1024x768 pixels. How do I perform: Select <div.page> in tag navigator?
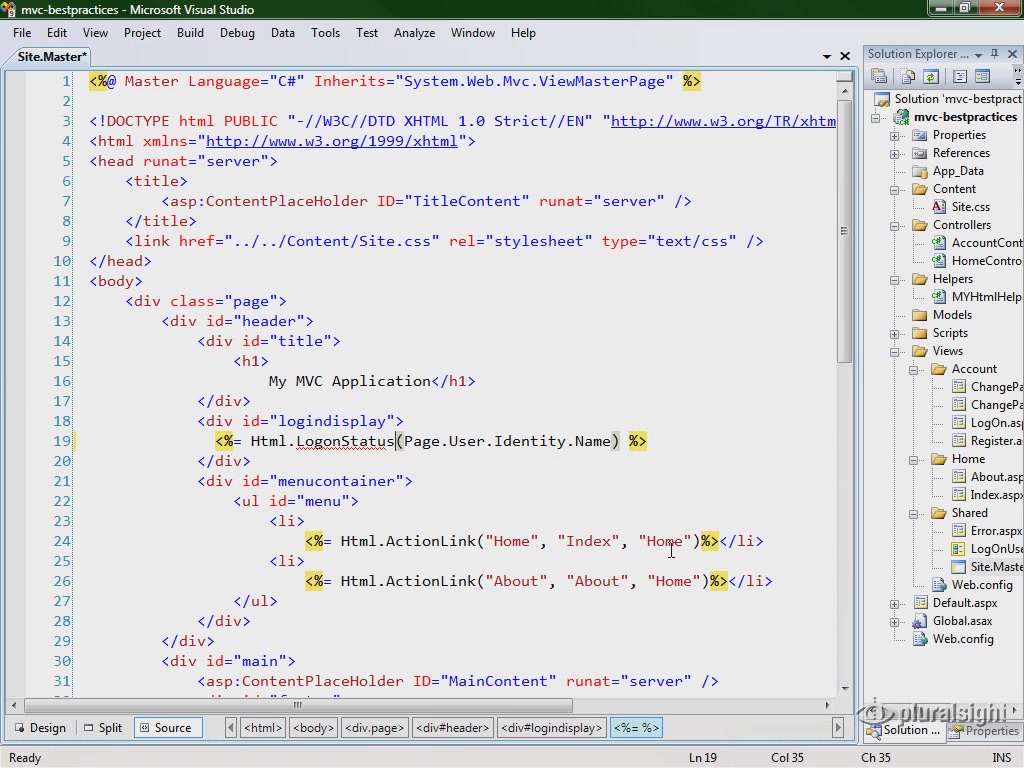pyautogui.click(x=374, y=728)
